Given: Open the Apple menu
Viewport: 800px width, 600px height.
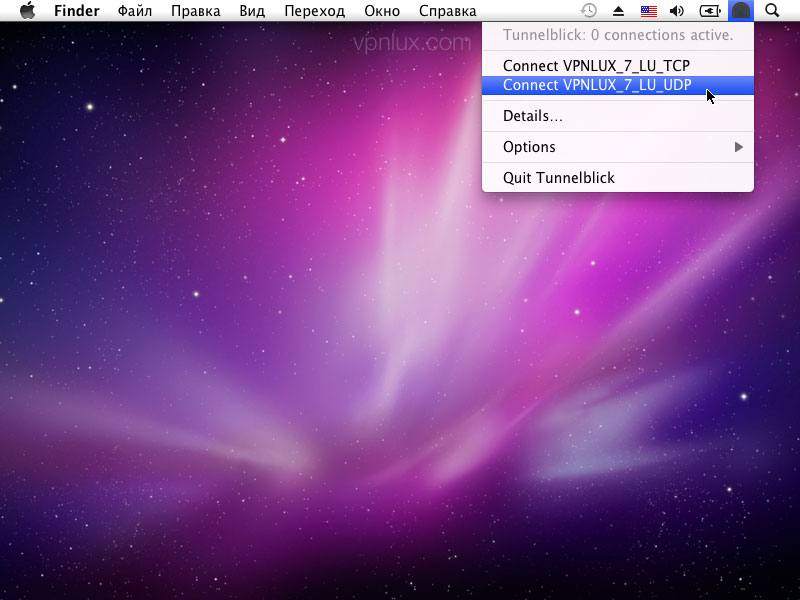Looking at the screenshot, I should tap(28, 11).
